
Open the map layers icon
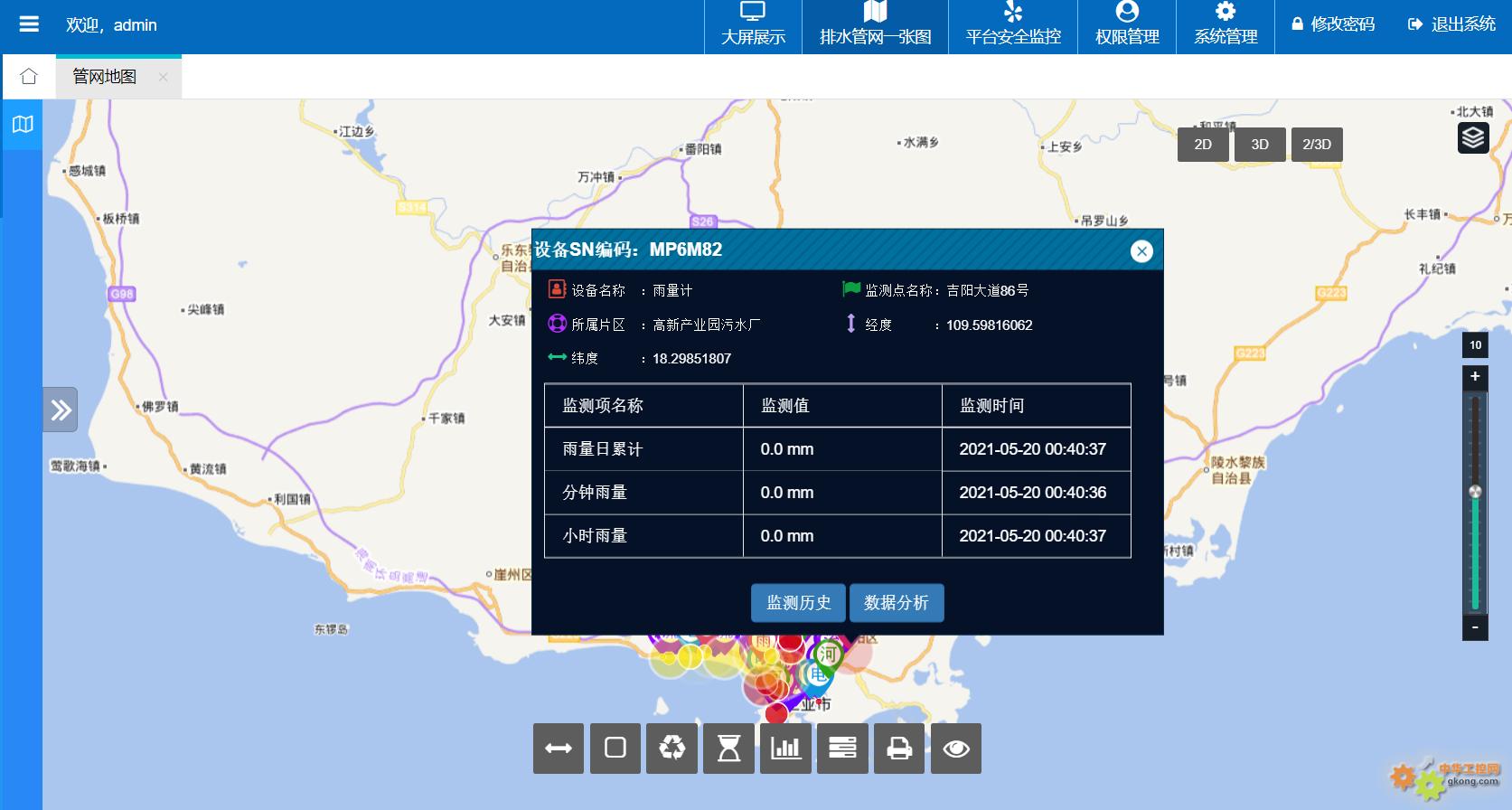[1473, 137]
